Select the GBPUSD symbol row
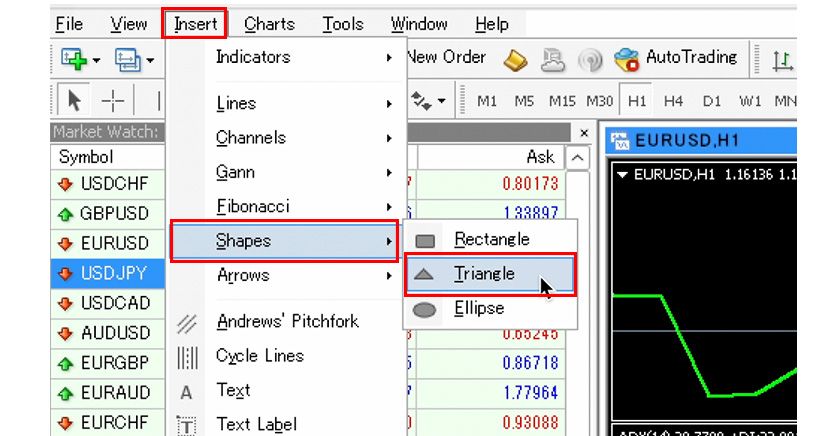Screen dimensions: 840x436 click(108, 214)
